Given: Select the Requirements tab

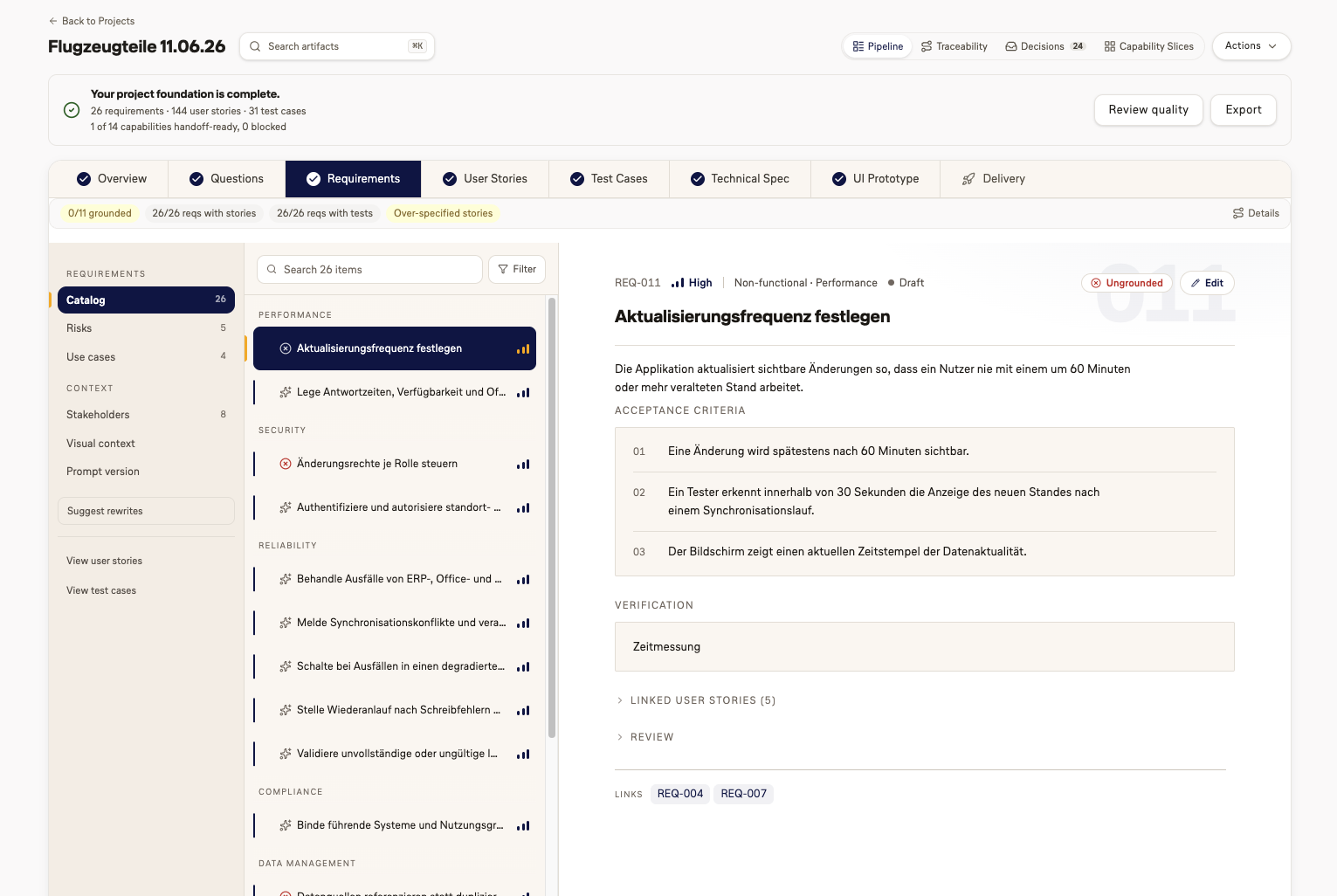Looking at the screenshot, I should point(353,179).
